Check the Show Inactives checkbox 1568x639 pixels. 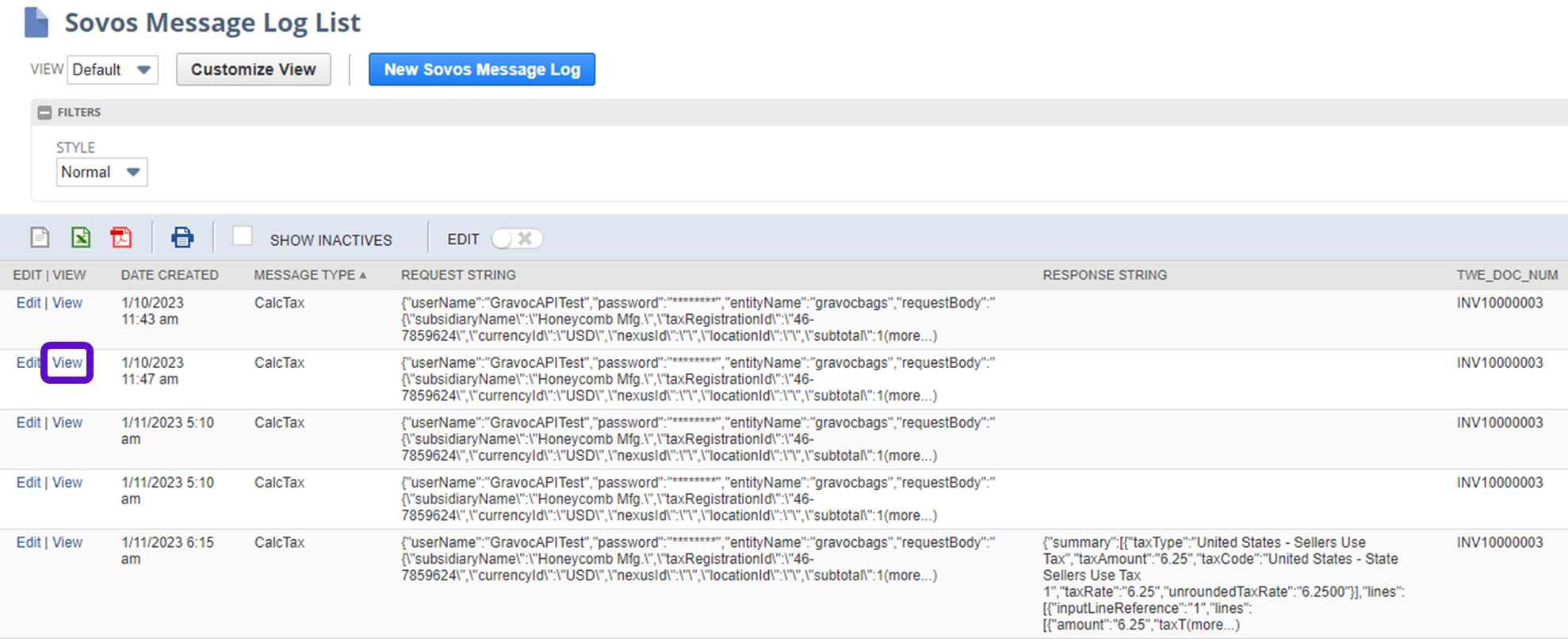point(243,236)
